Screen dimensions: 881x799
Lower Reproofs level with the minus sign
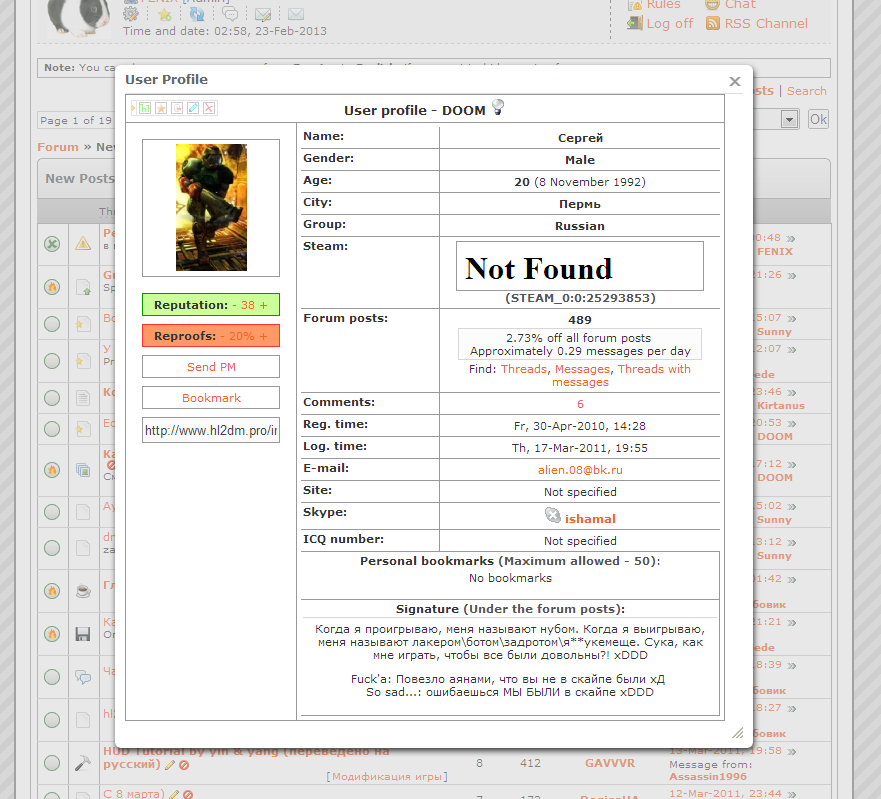pyautogui.click(x=222, y=336)
